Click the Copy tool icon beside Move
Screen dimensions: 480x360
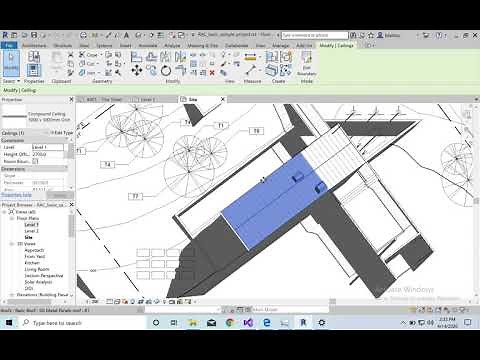[x=151, y=70]
